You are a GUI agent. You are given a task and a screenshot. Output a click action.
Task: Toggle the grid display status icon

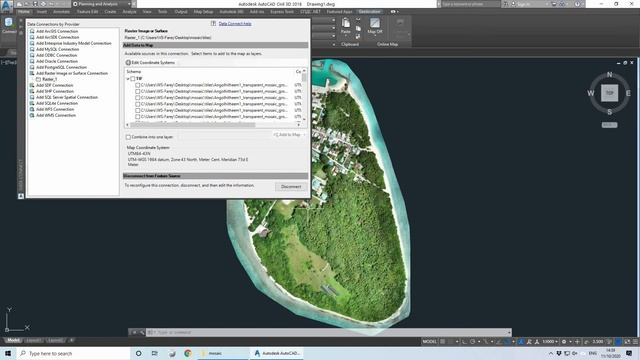pyautogui.click(x=442, y=342)
